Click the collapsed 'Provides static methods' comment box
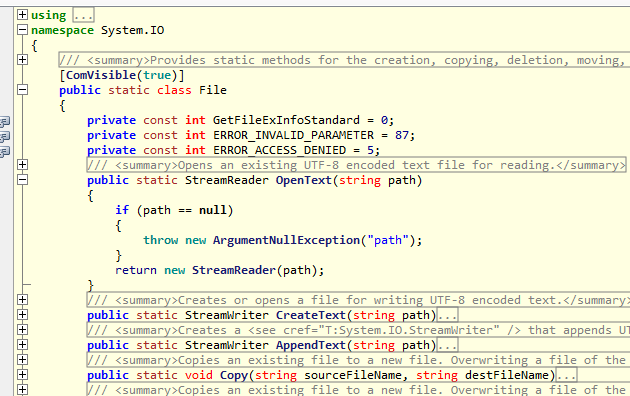This screenshot has width=630, height=396. [x=344, y=60]
